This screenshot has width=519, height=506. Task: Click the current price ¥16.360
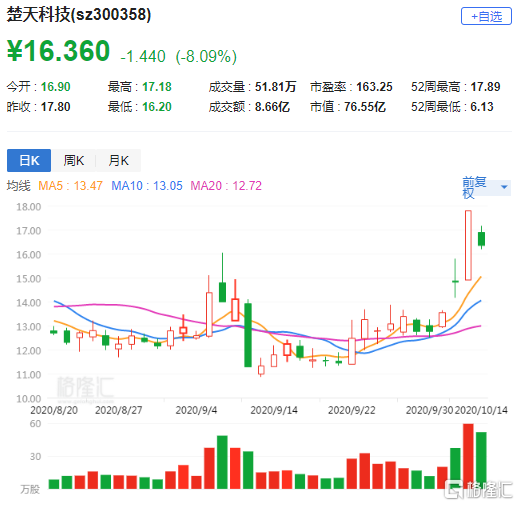point(58,51)
